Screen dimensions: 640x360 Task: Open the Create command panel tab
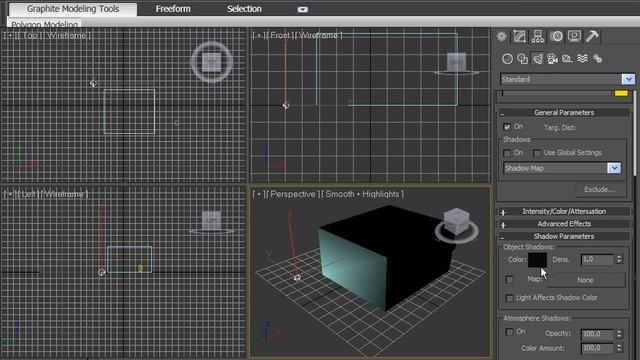pyautogui.click(x=502, y=37)
